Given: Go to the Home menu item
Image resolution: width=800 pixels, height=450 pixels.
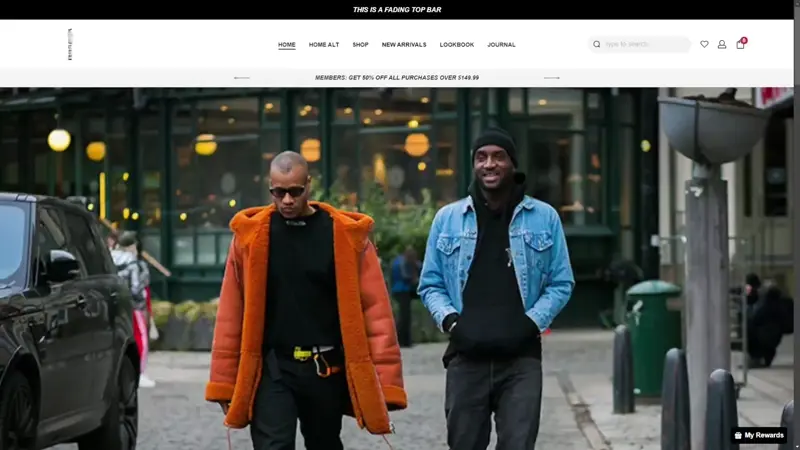Looking at the screenshot, I should [x=287, y=44].
